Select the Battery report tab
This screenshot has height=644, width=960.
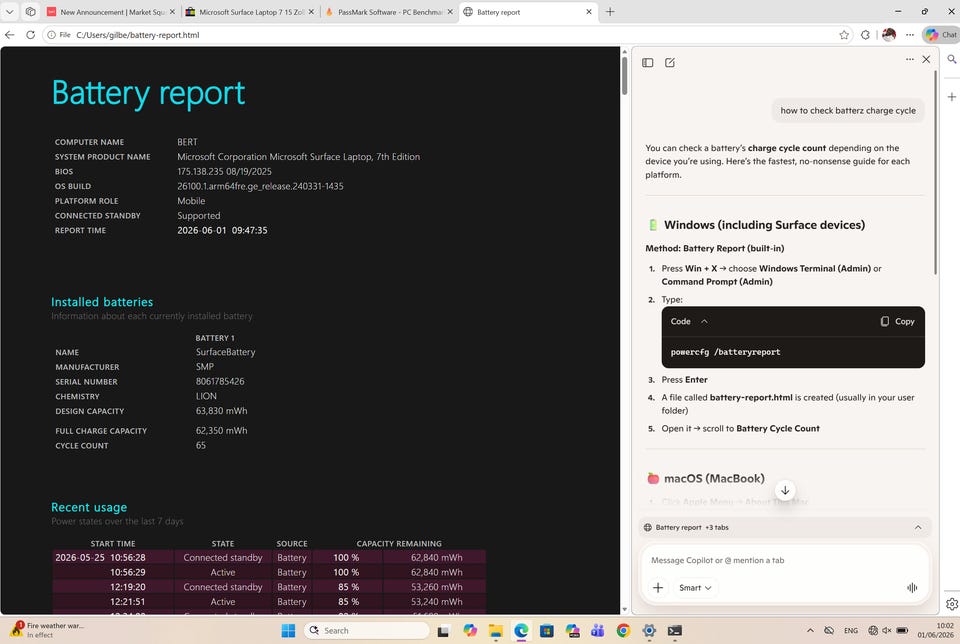[x=528, y=12]
